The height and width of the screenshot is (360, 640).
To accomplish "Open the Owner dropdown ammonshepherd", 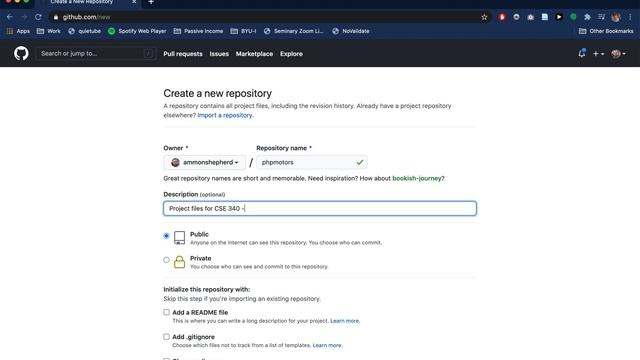I will pos(204,162).
